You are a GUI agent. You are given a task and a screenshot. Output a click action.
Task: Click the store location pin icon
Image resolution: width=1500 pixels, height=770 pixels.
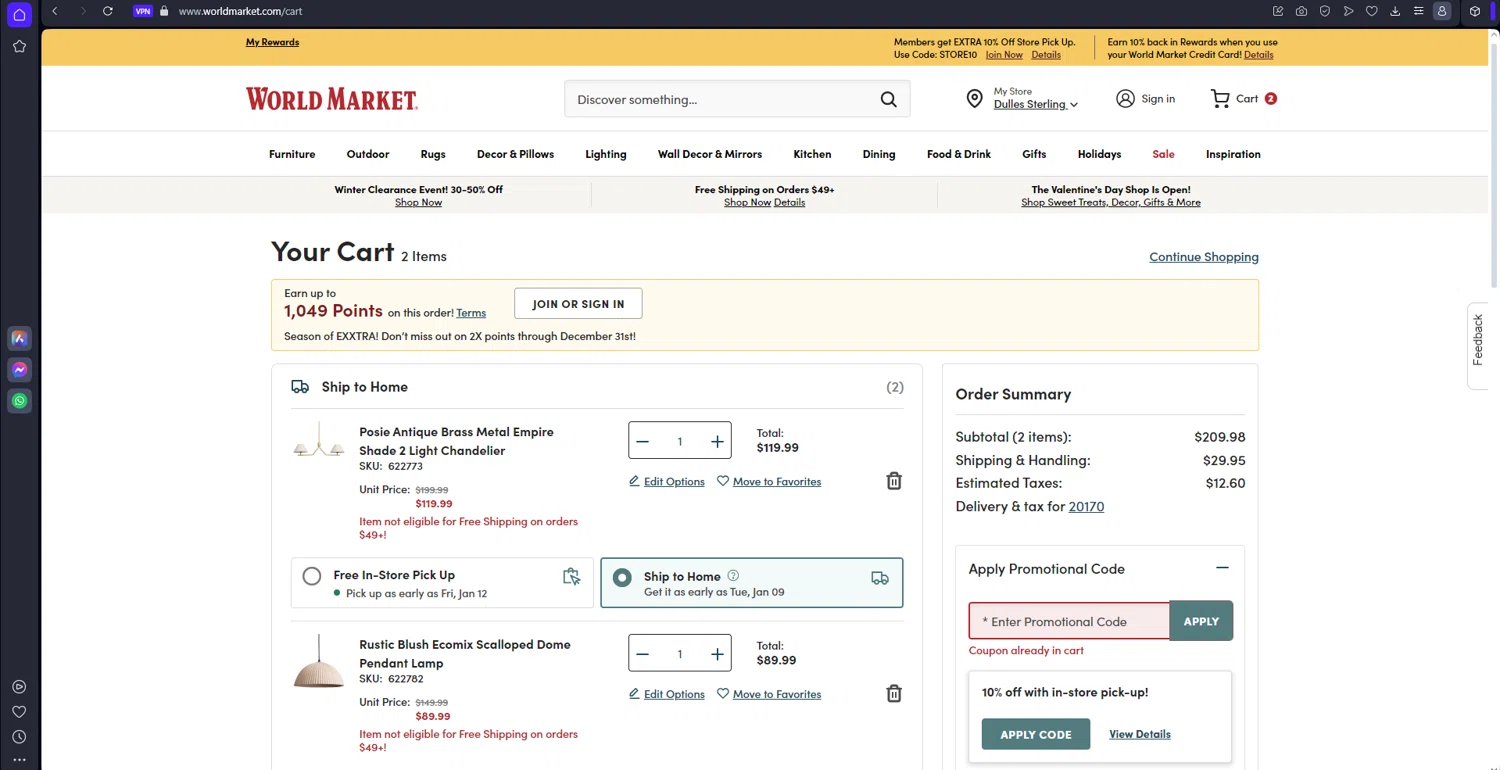coord(974,98)
